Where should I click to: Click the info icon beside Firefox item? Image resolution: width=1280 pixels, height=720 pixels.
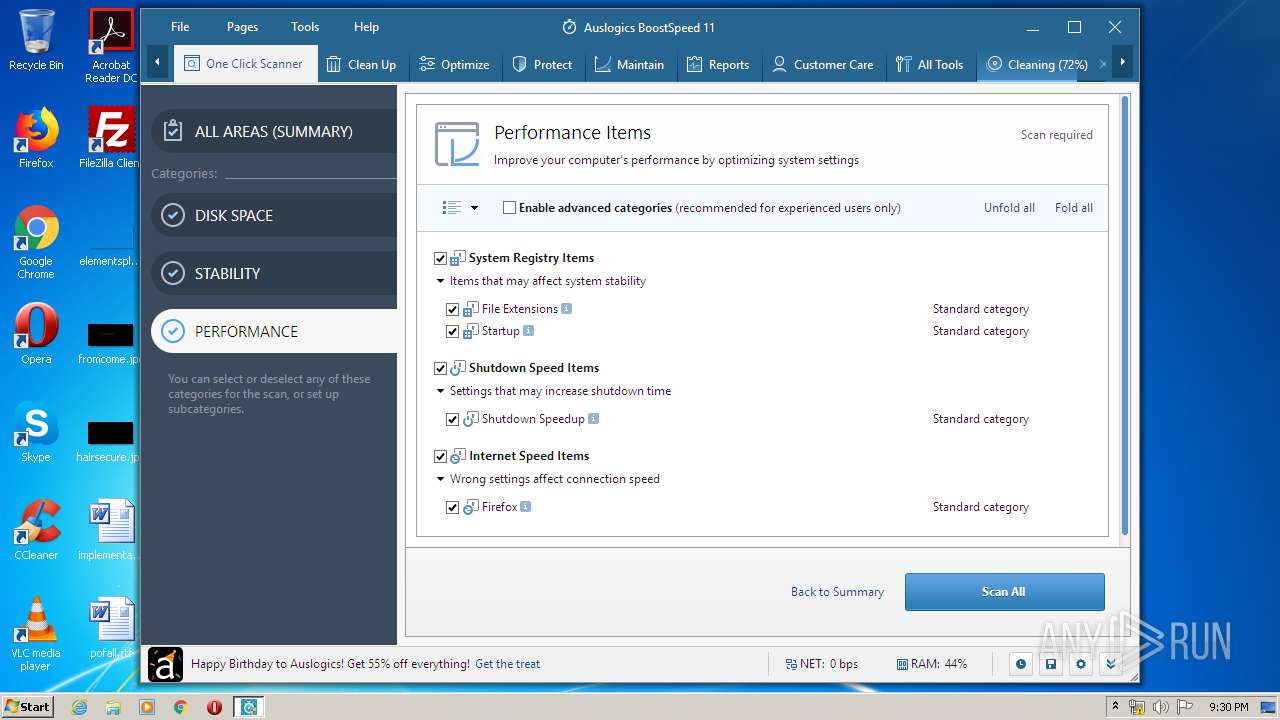[525, 506]
